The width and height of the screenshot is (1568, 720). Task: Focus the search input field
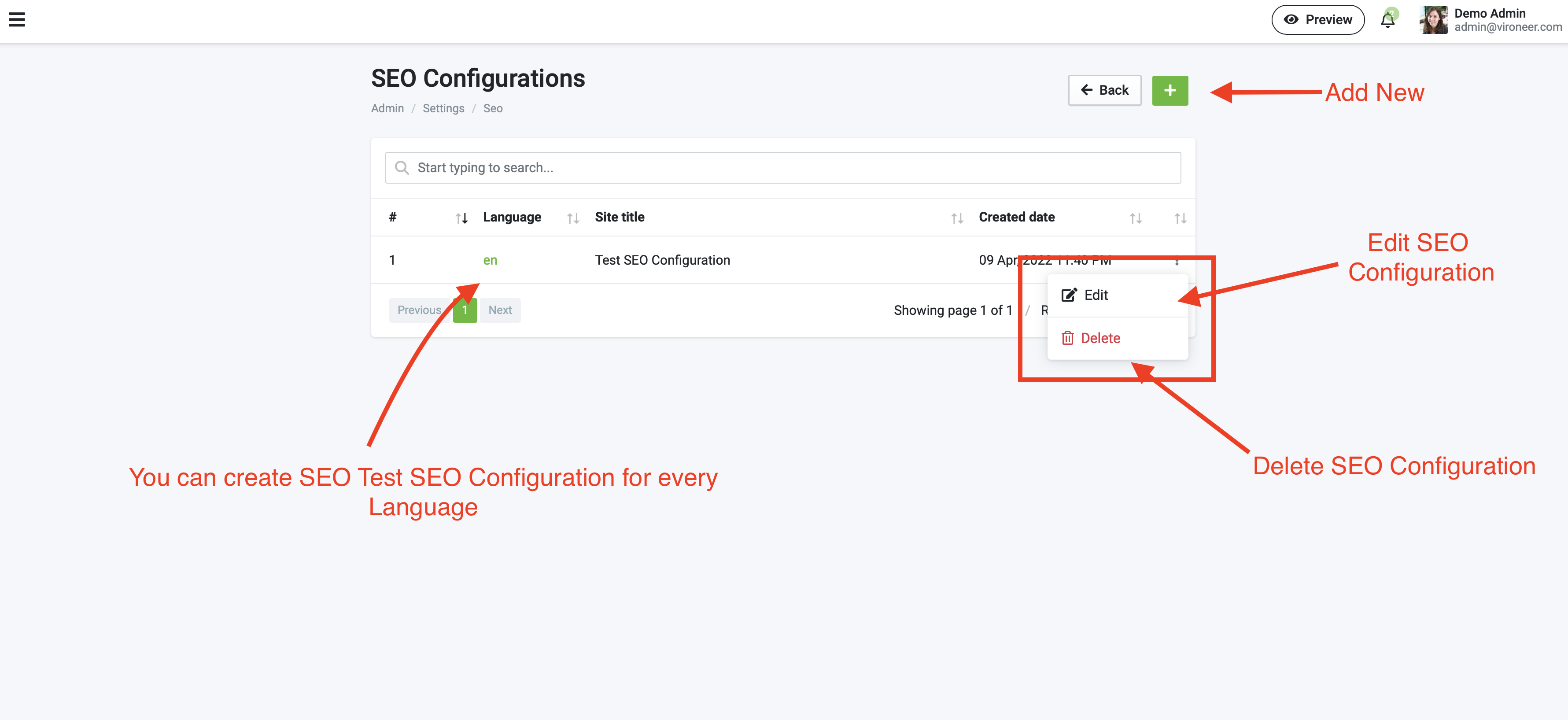tap(783, 168)
